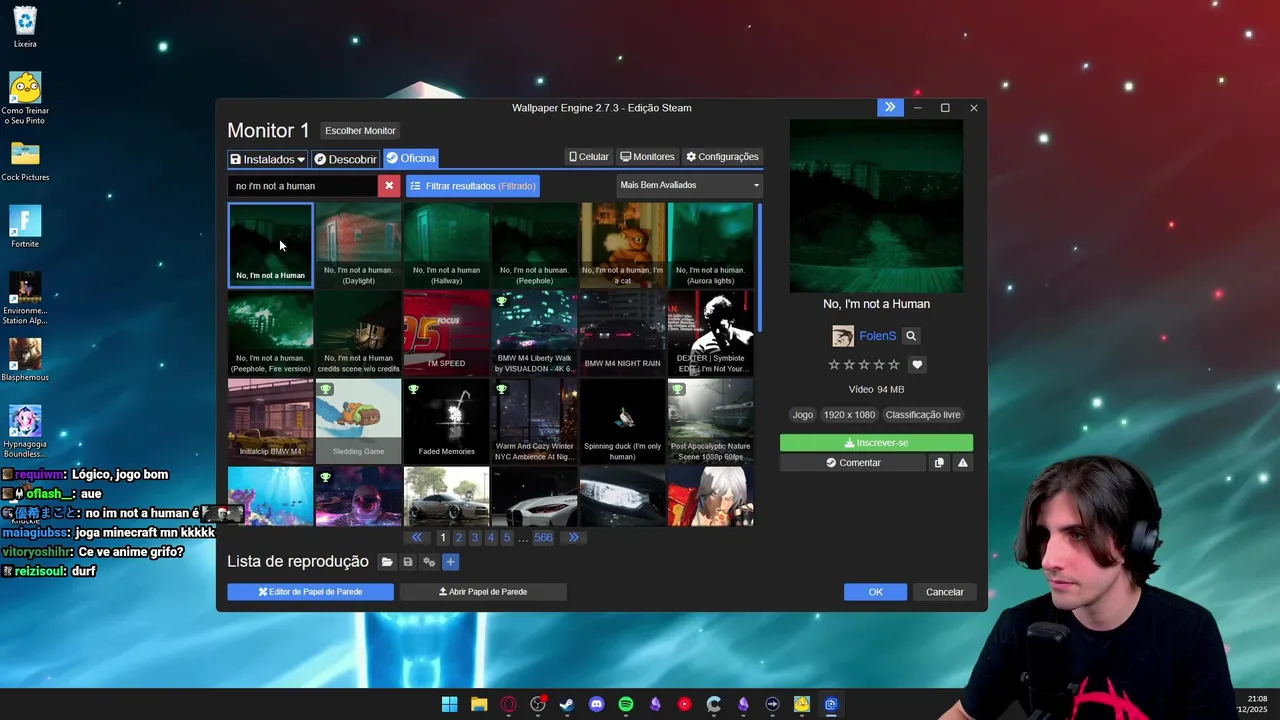Search author FolenS magnifier icon
This screenshot has width=1280, height=720.
point(910,336)
